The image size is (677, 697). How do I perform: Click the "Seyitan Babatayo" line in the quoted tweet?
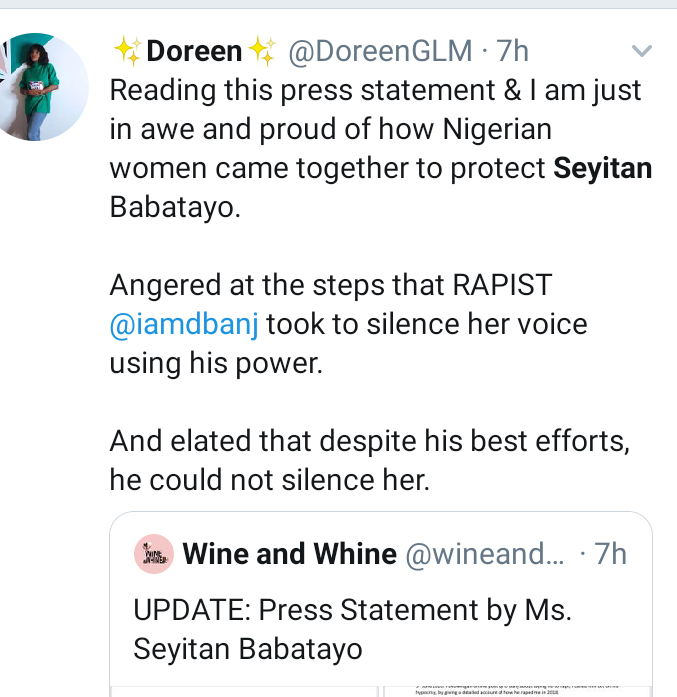tap(248, 648)
